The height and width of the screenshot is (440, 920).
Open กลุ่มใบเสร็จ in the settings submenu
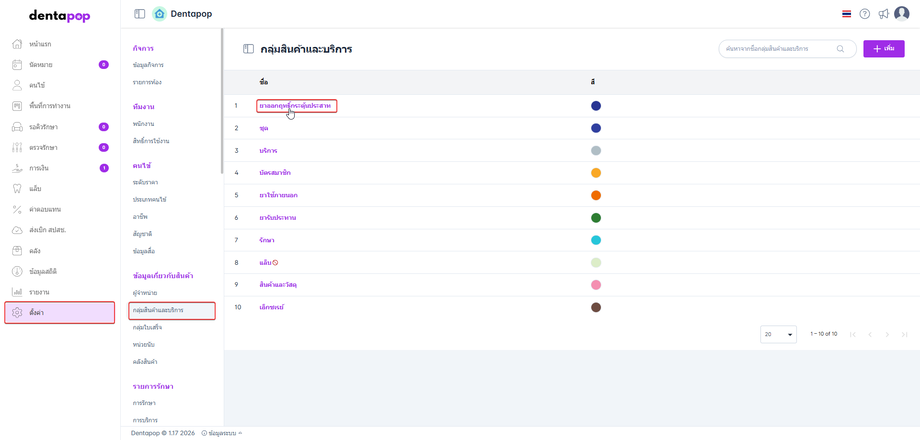147,328
